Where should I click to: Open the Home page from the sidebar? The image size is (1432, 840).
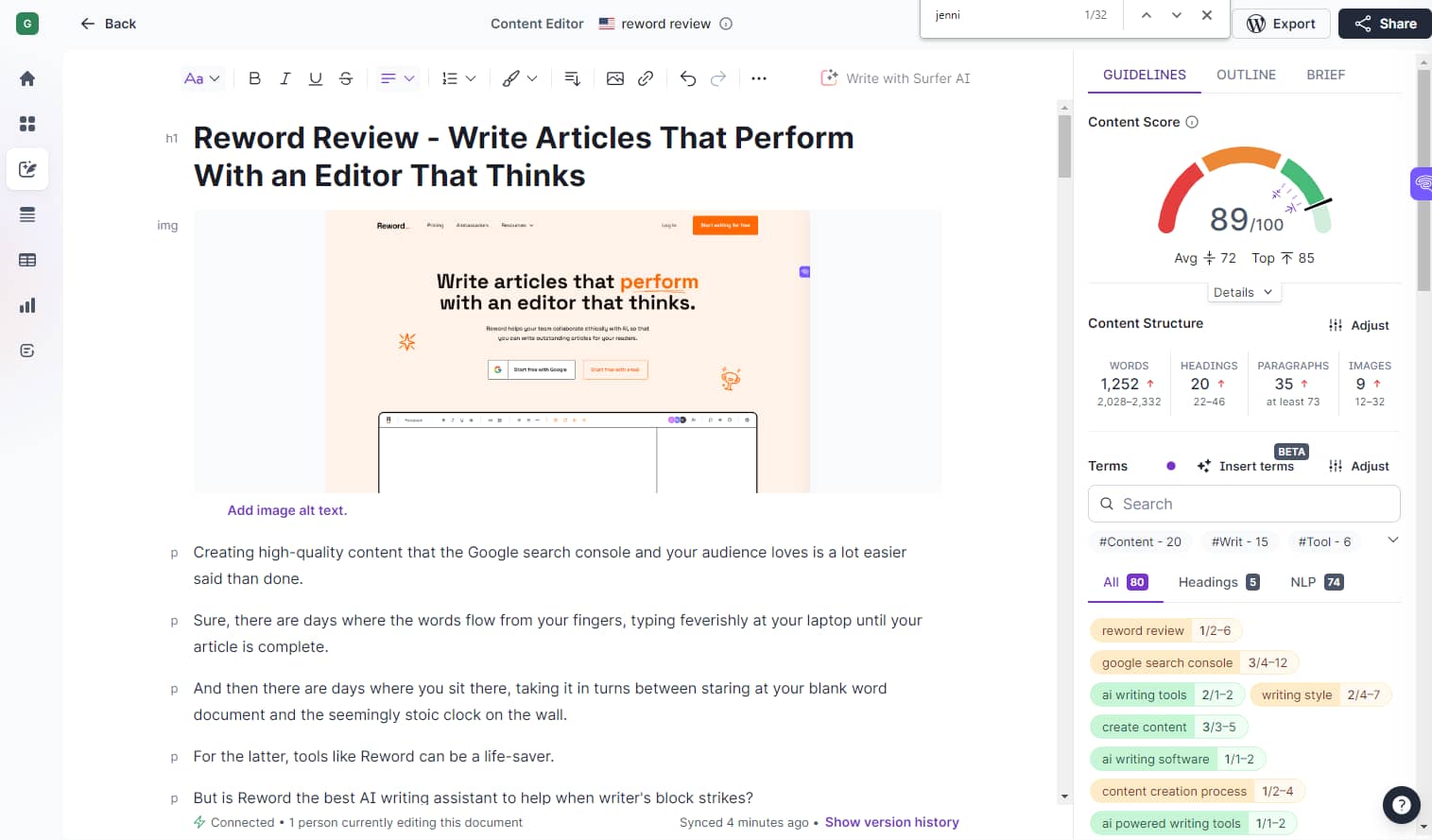pyautogui.click(x=26, y=78)
